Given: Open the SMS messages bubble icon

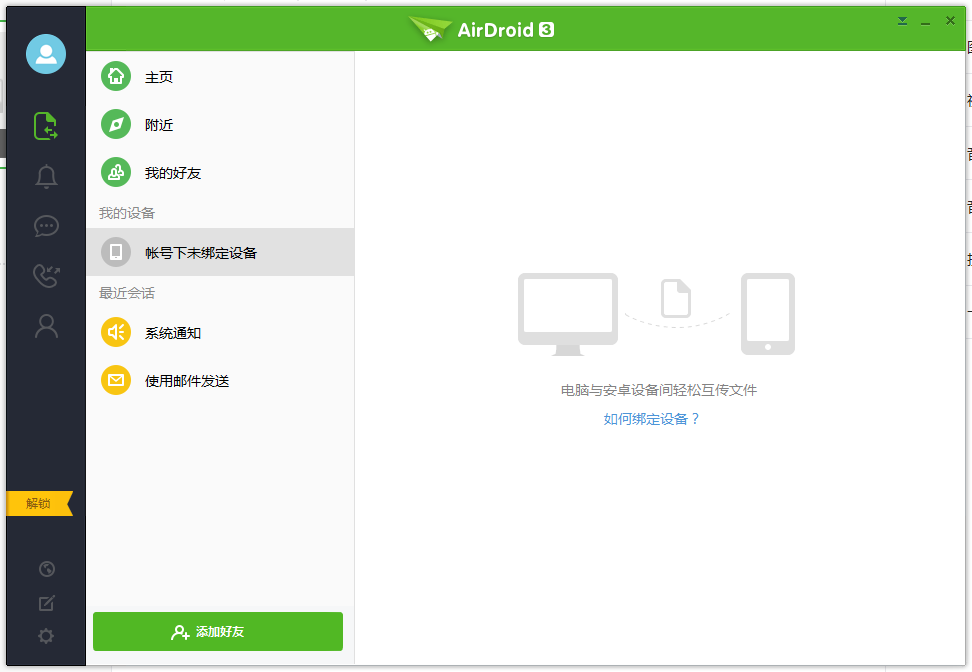Looking at the screenshot, I should point(46,226).
